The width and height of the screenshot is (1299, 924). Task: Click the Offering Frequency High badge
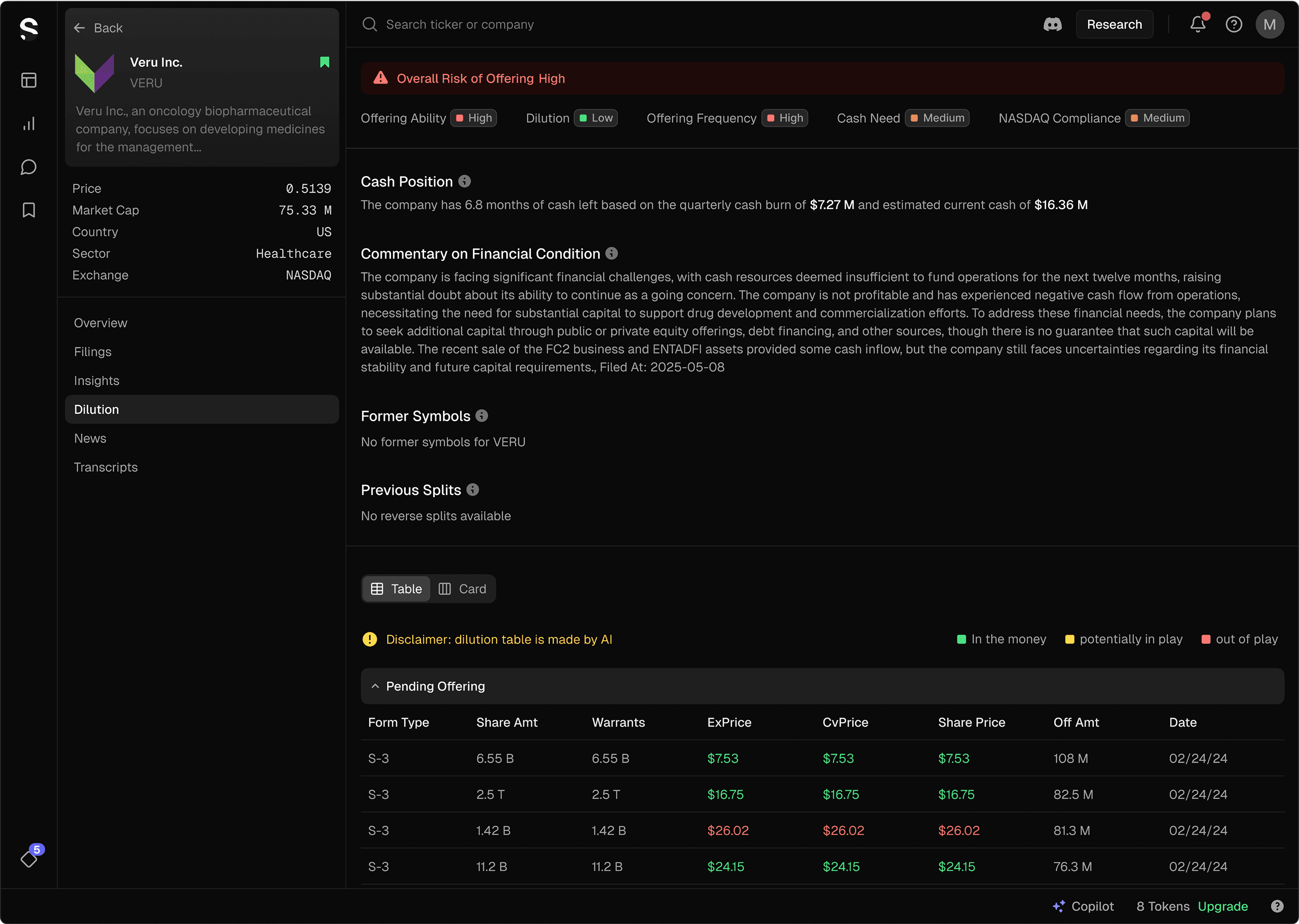784,118
